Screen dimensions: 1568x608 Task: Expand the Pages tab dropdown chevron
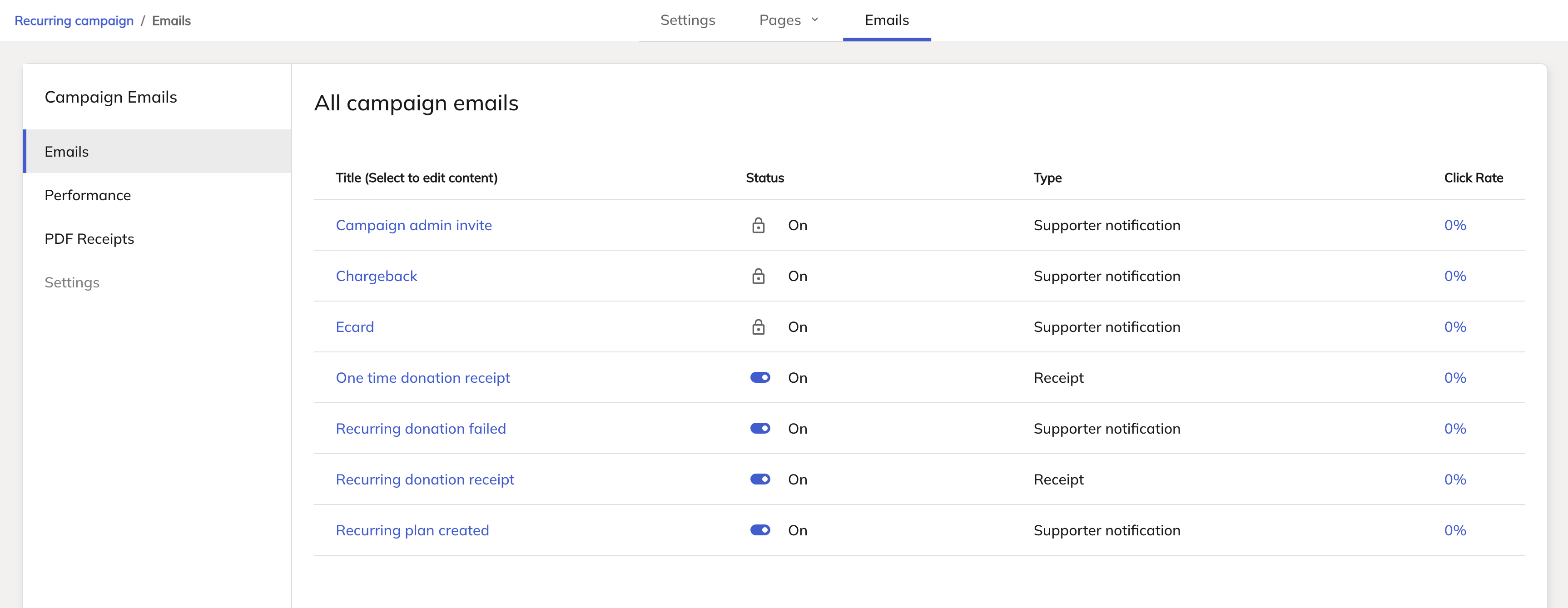[814, 20]
